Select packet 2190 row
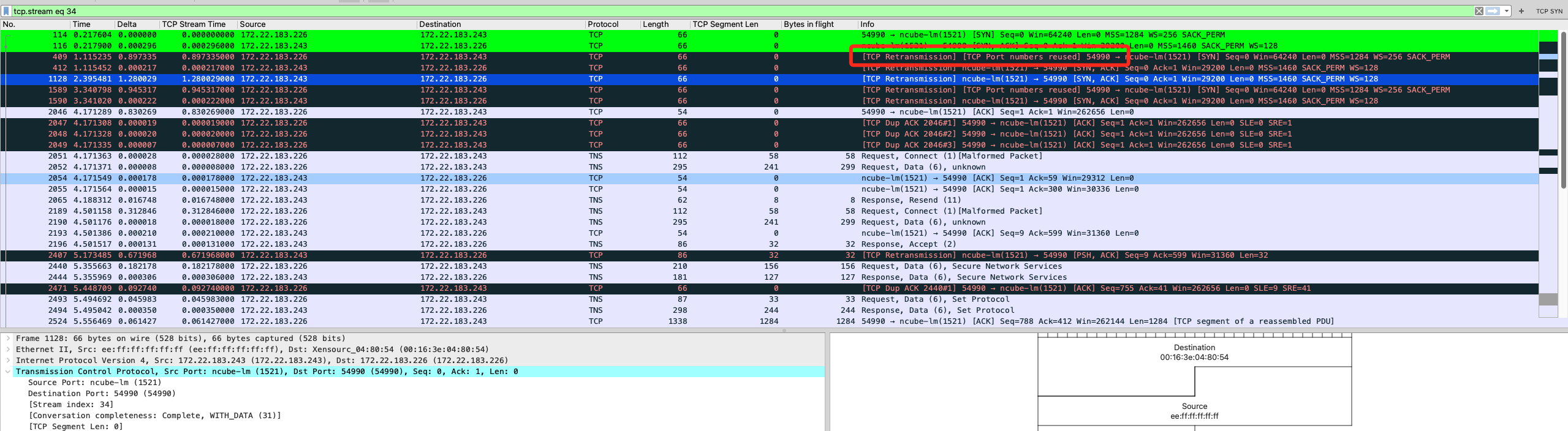 (769, 222)
